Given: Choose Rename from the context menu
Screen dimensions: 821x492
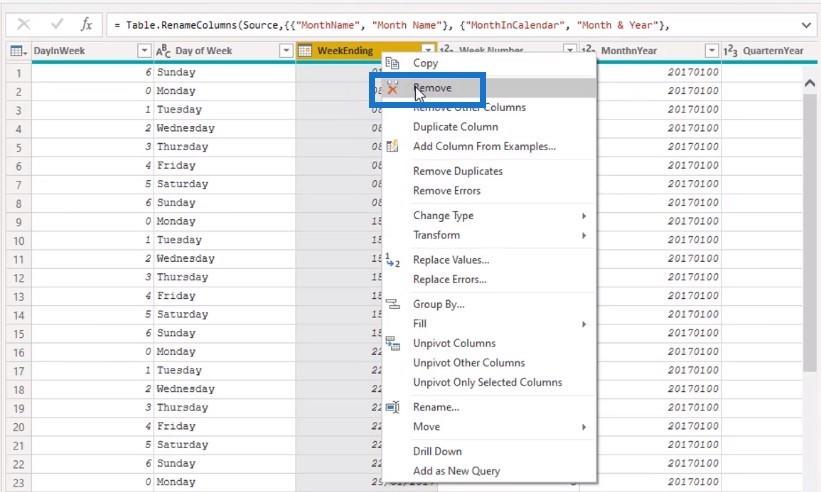Looking at the screenshot, I should [489, 407].
